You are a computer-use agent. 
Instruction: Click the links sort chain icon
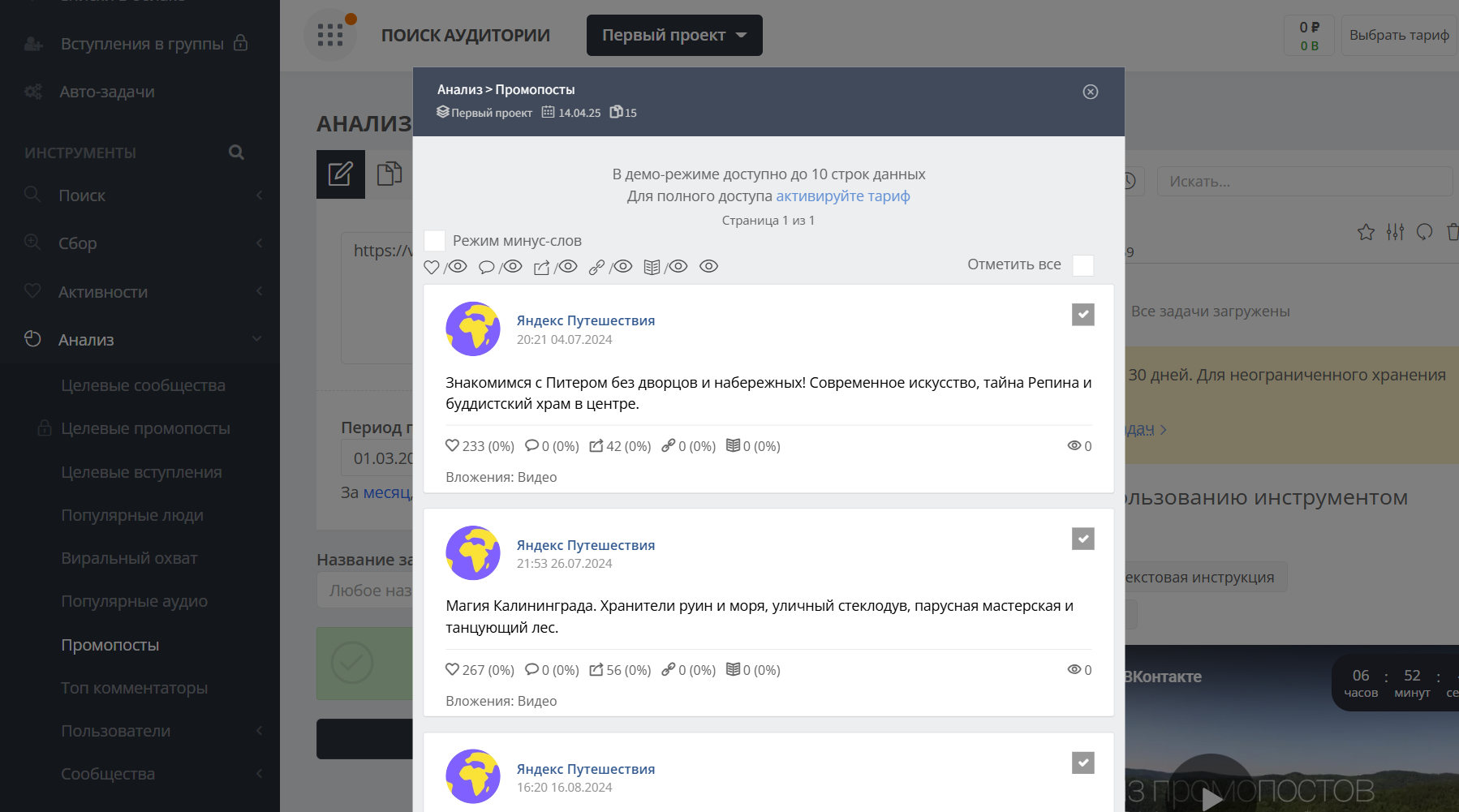click(596, 267)
